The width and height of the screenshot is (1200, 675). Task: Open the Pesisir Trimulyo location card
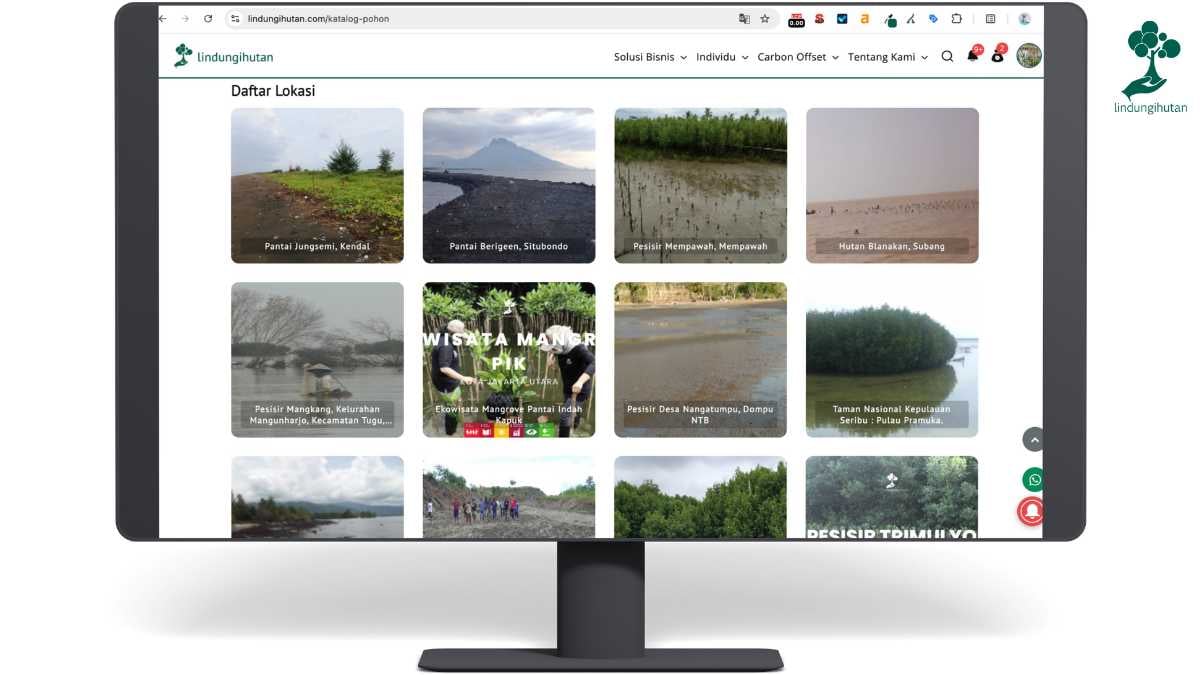click(x=892, y=497)
